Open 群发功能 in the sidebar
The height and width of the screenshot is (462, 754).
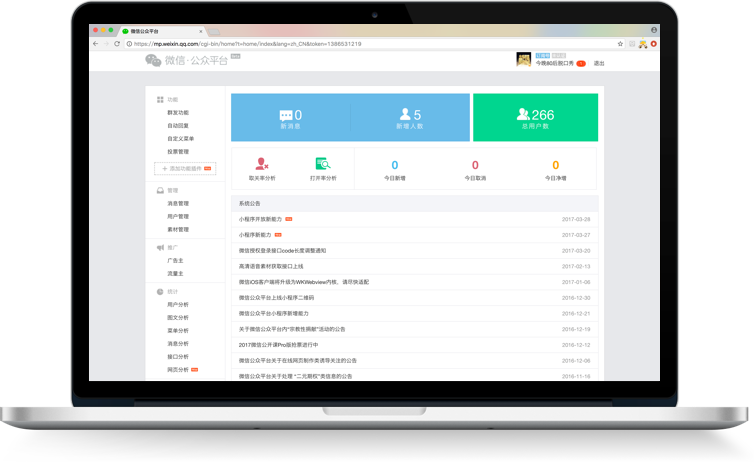click(x=178, y=112)
